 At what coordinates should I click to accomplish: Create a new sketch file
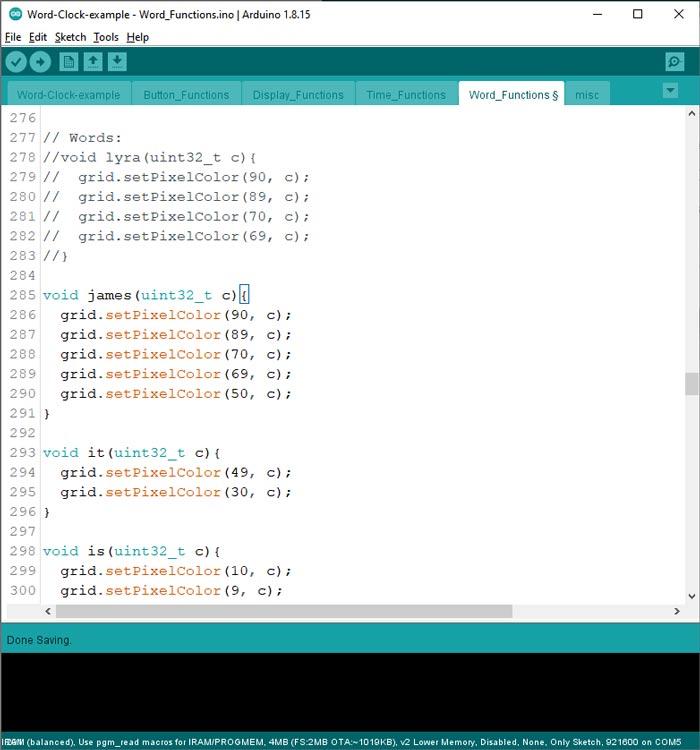point(68,62)
